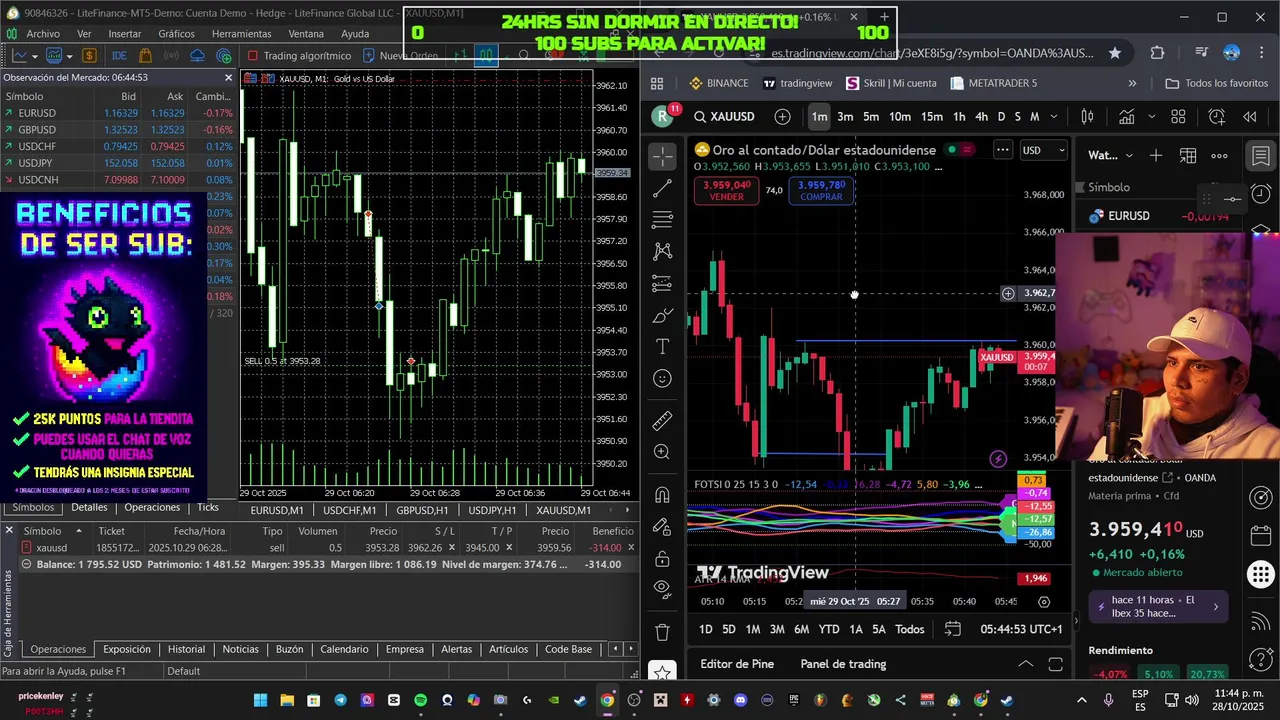Click the zoom in magnifier tool
1280x720 pixels.
(x=662, y=452)
